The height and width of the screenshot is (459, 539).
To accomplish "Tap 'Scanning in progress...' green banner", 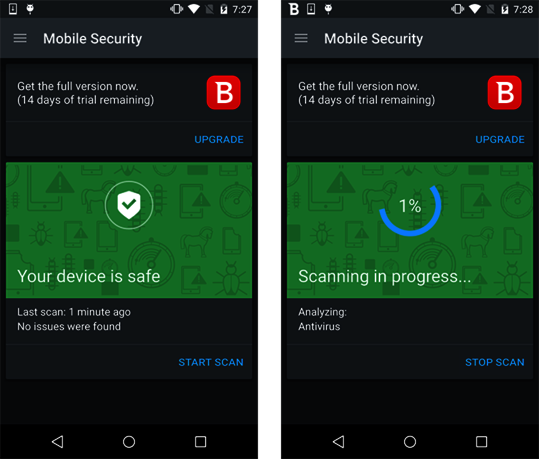I will pos(410,230).
